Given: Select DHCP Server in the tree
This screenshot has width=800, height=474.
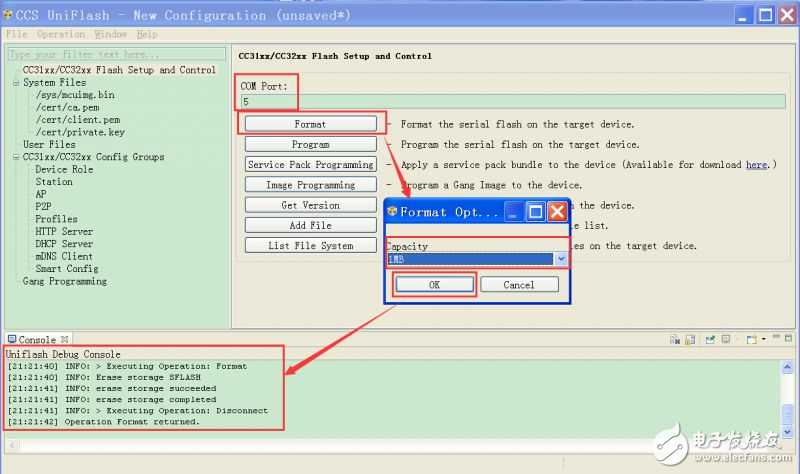Looking at the screenshot, I should pyautogui.click(x=64, y=244).
